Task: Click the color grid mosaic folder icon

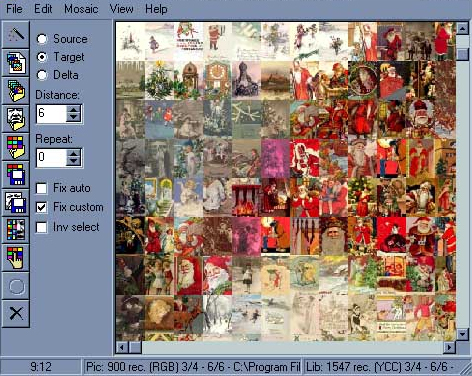Action: 16,147
